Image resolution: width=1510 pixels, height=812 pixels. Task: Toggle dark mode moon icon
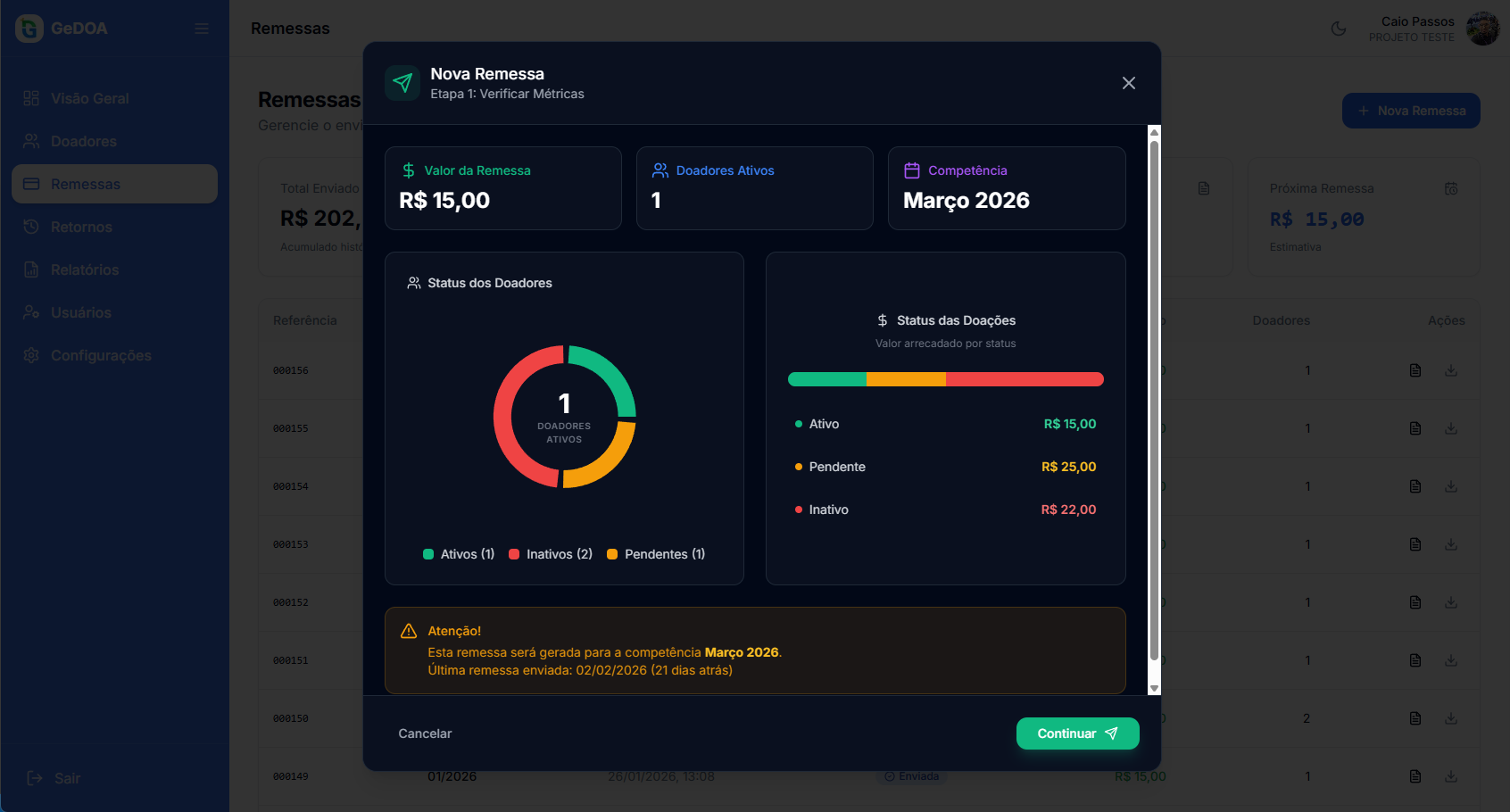point(1338,29)
